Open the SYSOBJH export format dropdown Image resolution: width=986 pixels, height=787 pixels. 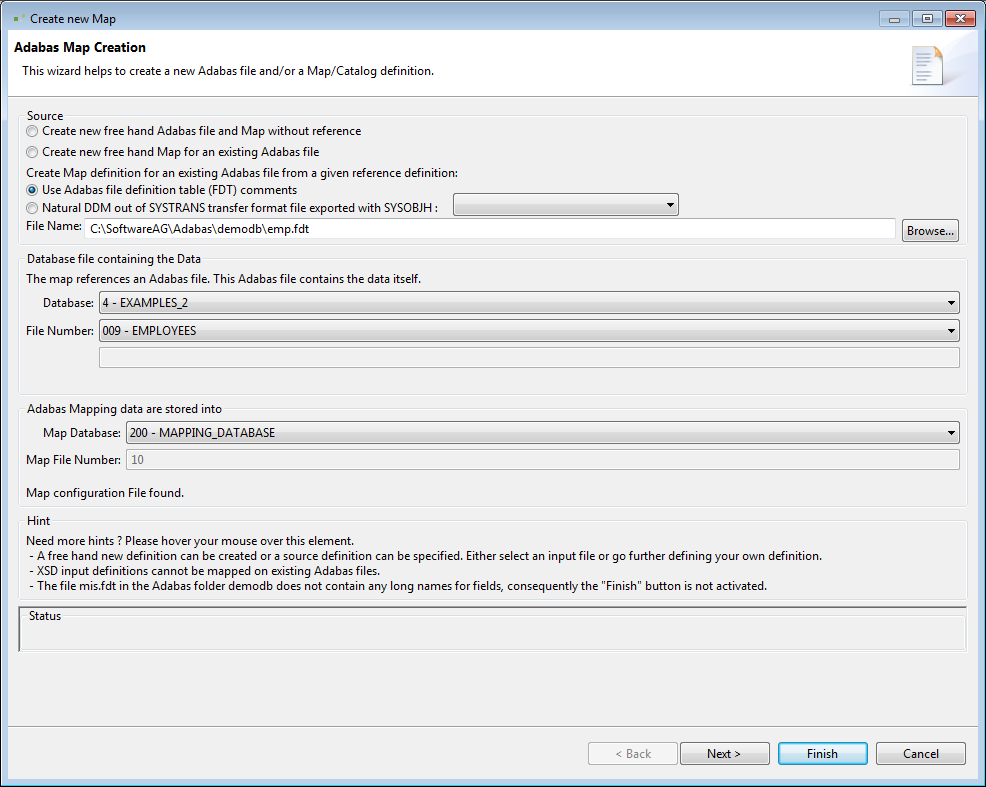566,205
